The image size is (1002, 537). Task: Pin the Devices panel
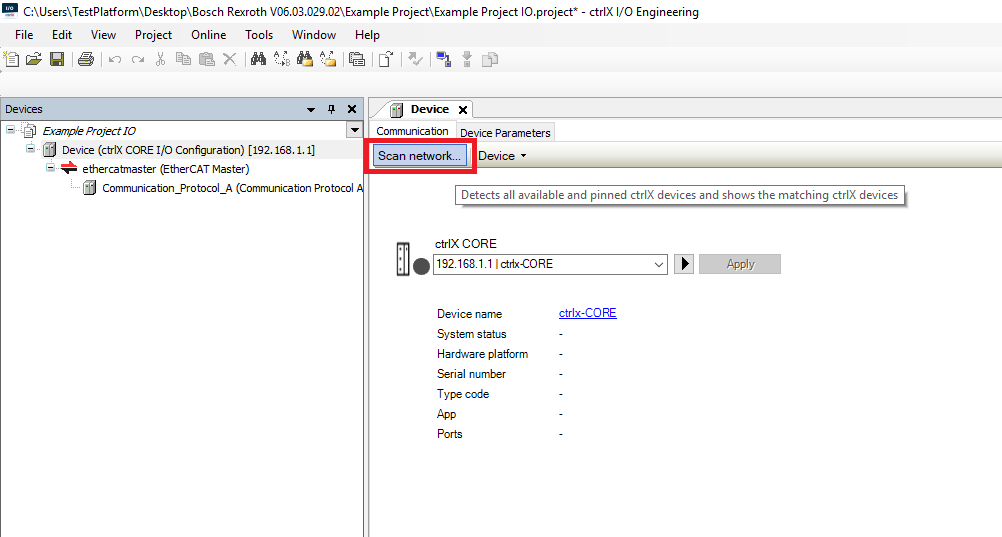pos(332,109)
